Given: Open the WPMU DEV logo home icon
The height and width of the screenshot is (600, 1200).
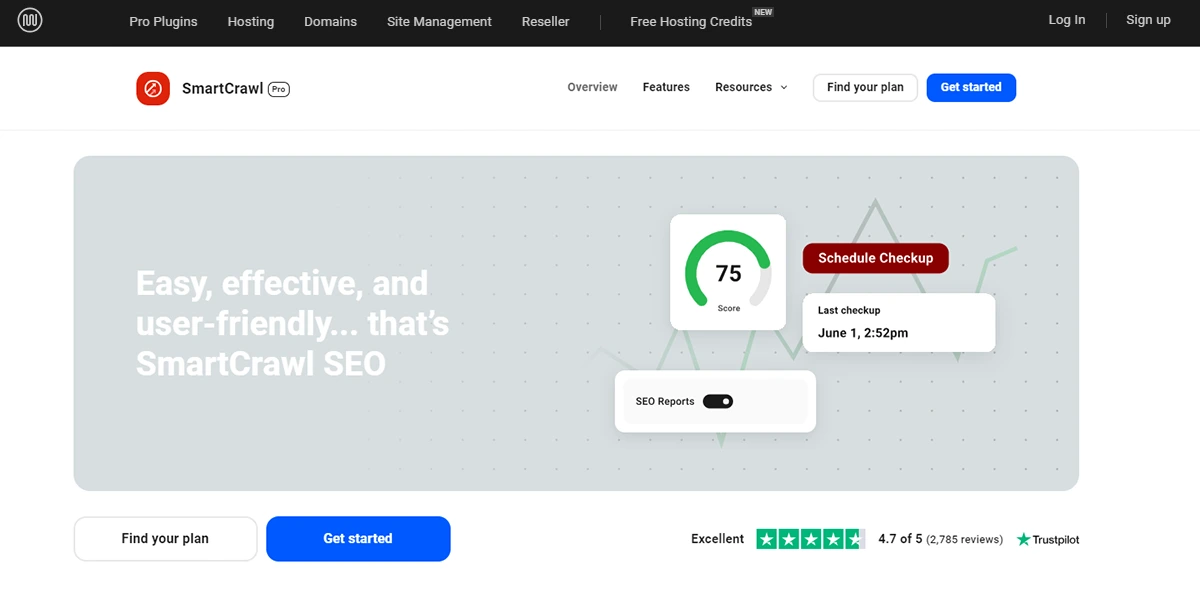Looking at the screenshot, I should click(30, 20).
